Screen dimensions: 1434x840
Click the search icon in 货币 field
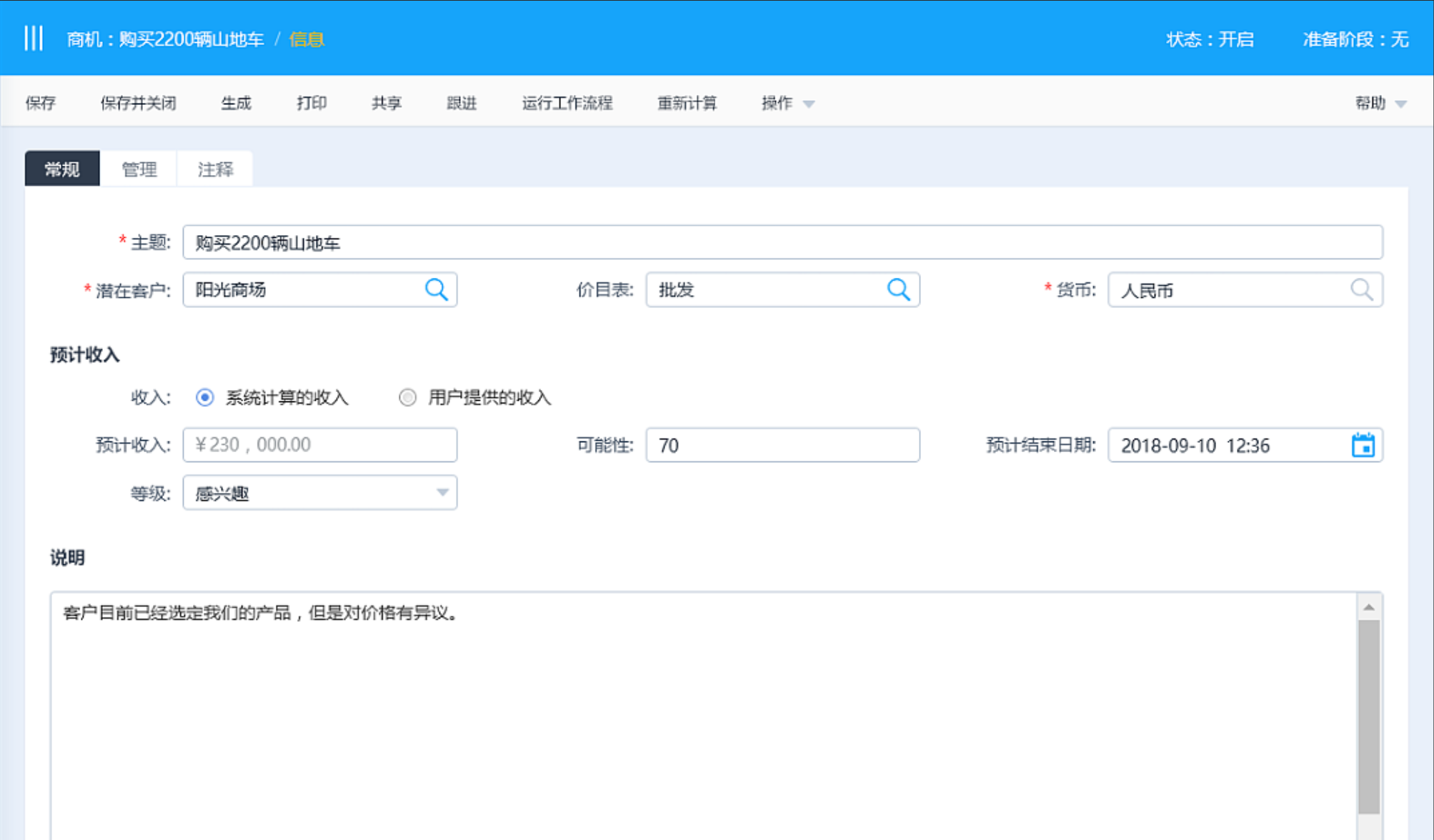pyautogui.click(x=1361, y=290)
